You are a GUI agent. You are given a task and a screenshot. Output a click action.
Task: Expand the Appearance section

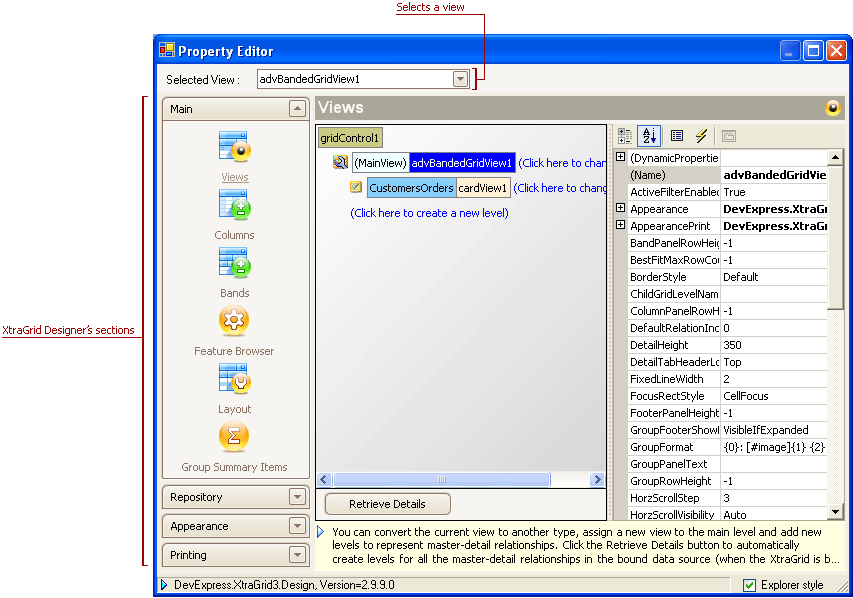[297, 526]
